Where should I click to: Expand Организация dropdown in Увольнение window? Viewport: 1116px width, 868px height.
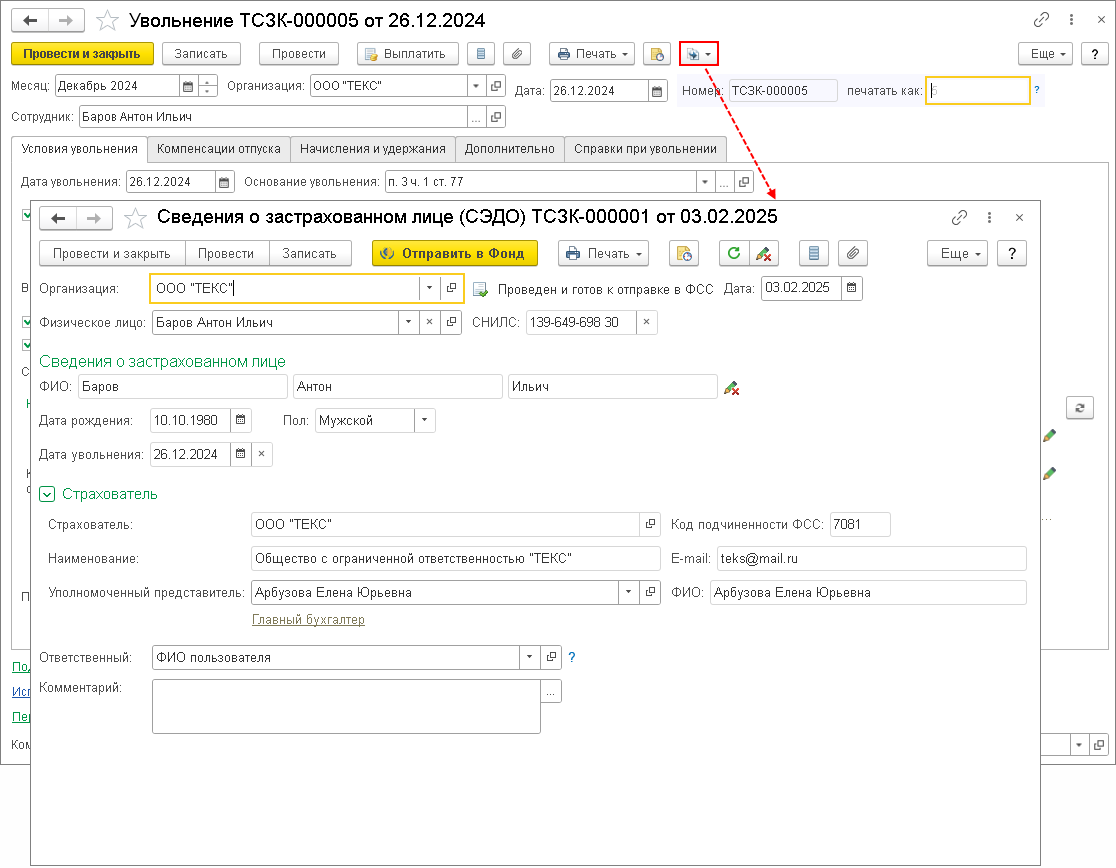(x=476, y=86)
